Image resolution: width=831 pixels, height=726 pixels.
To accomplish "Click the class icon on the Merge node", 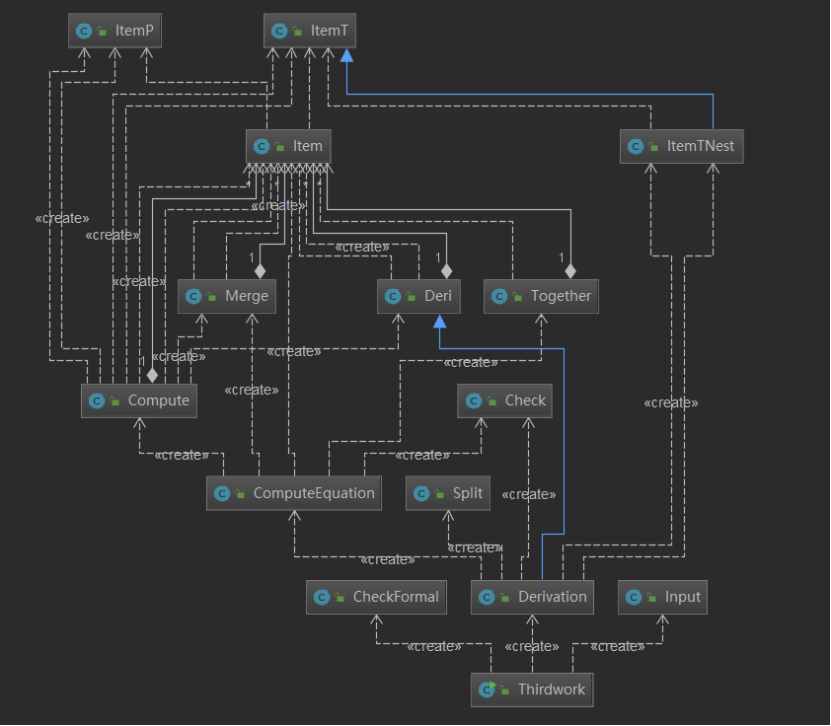I will 193,296.
